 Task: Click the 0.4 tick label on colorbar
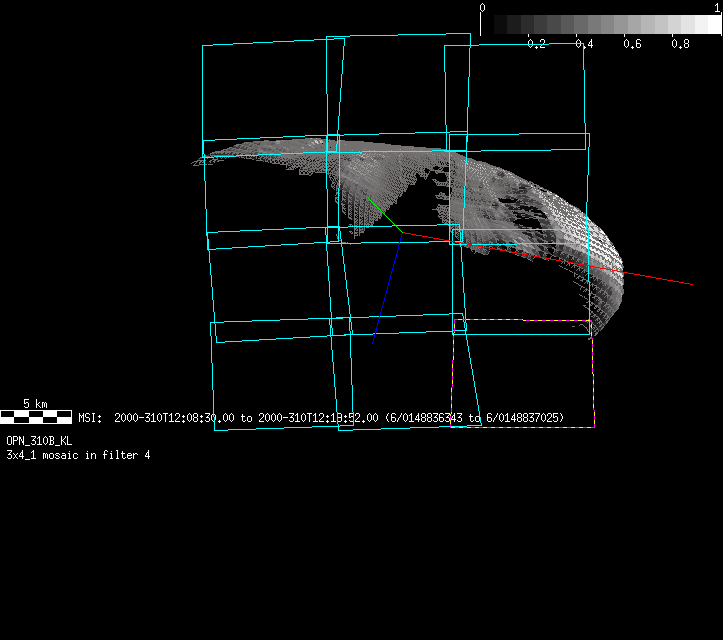(x=584, y=44)
